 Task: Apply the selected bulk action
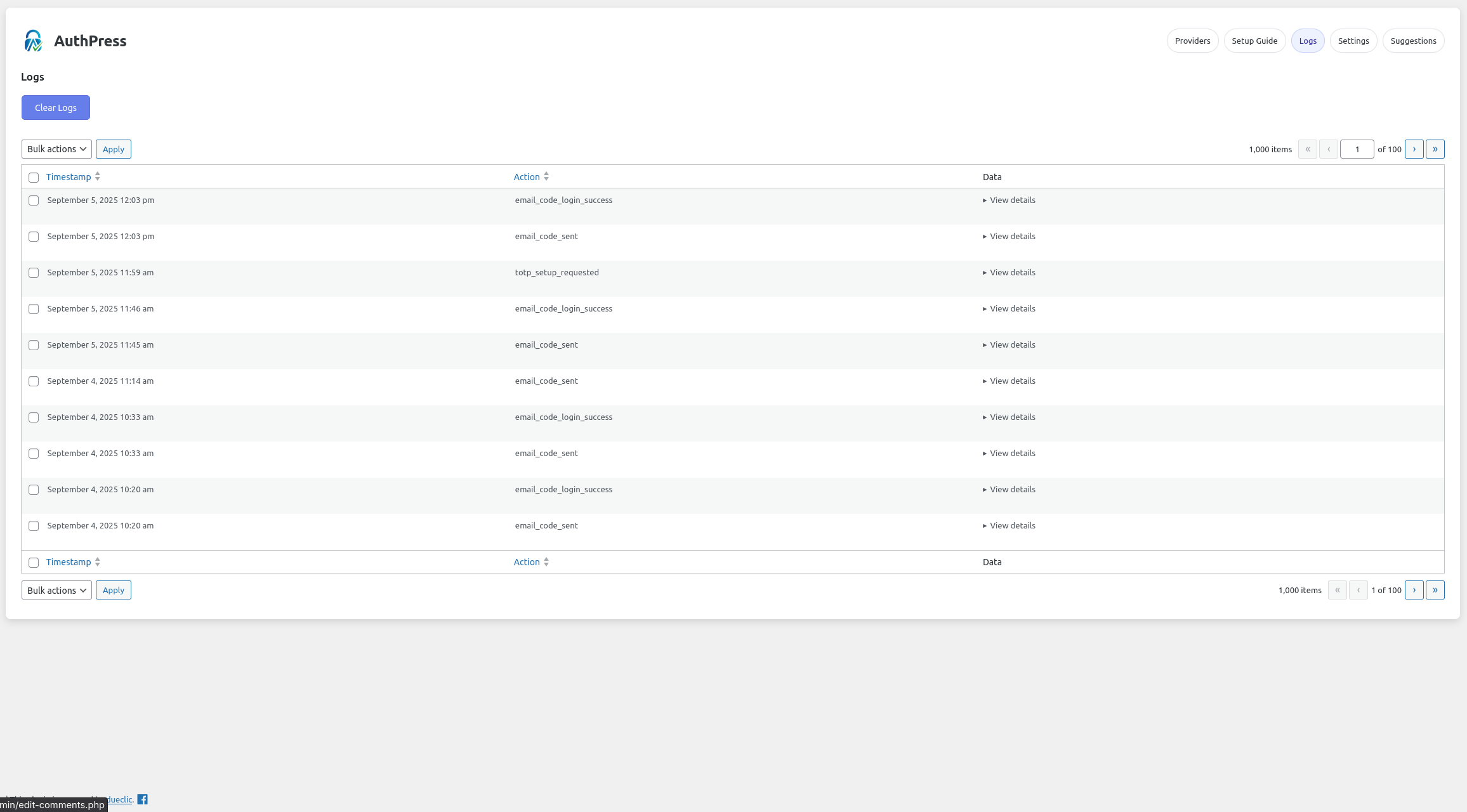(x=113, y=148)
